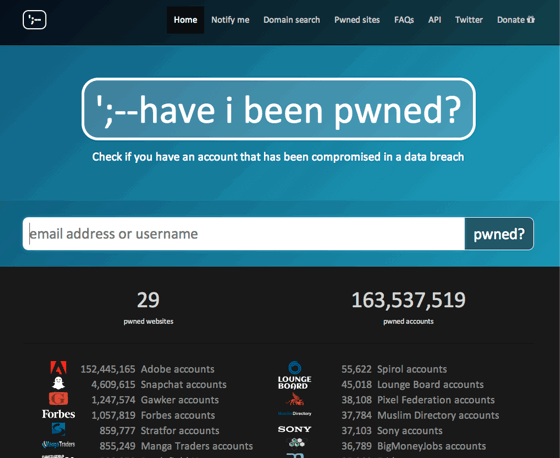
Task: Click the '29' pwned websites count
Action: click(148, 300)
